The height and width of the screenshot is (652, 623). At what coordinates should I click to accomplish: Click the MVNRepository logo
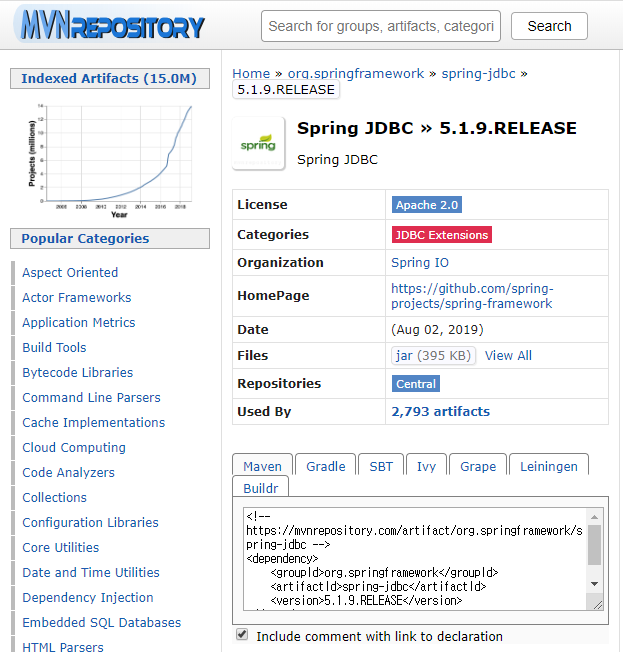tap(111, 26)
